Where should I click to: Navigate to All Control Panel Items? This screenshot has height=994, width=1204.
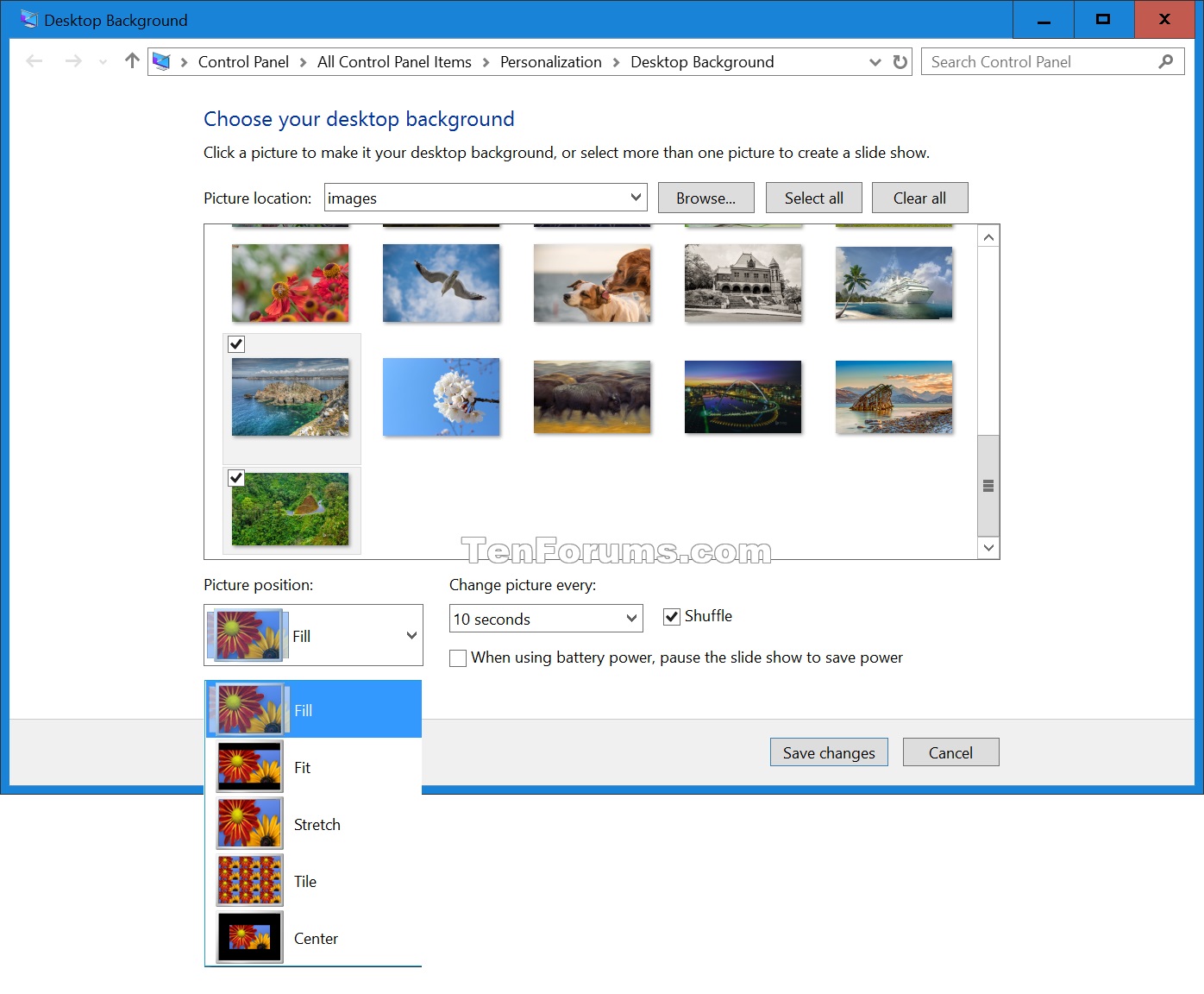(x=393, y=61)
